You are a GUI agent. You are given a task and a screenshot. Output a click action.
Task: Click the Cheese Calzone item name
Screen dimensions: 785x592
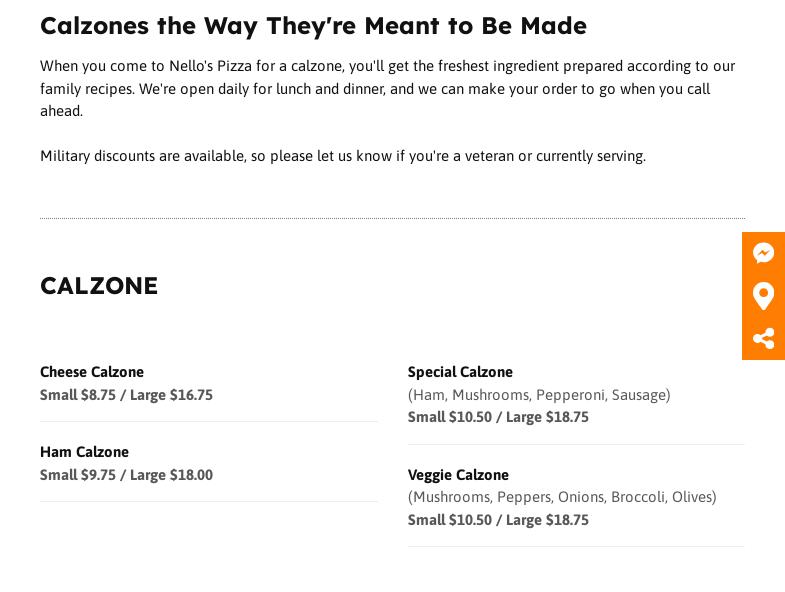pos(92,372)
